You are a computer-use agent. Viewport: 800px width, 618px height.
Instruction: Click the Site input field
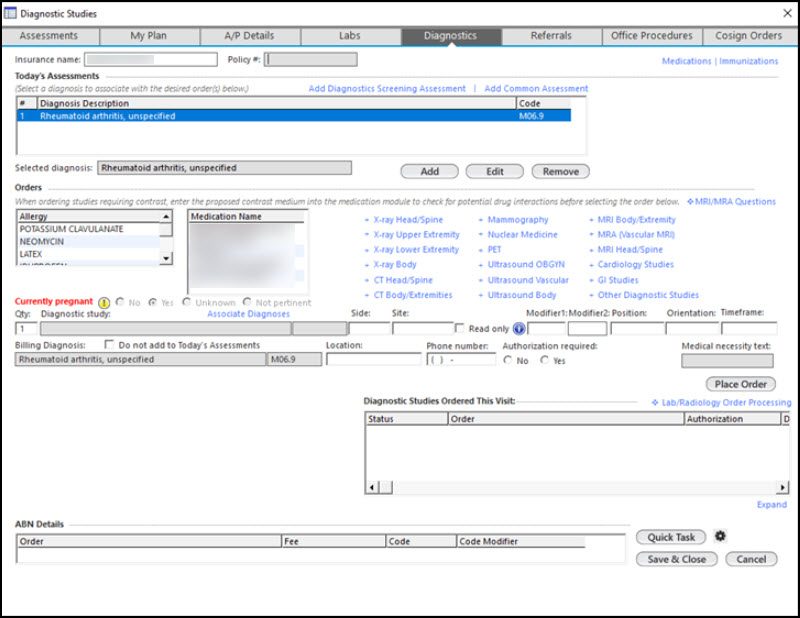tap(422, 328)
